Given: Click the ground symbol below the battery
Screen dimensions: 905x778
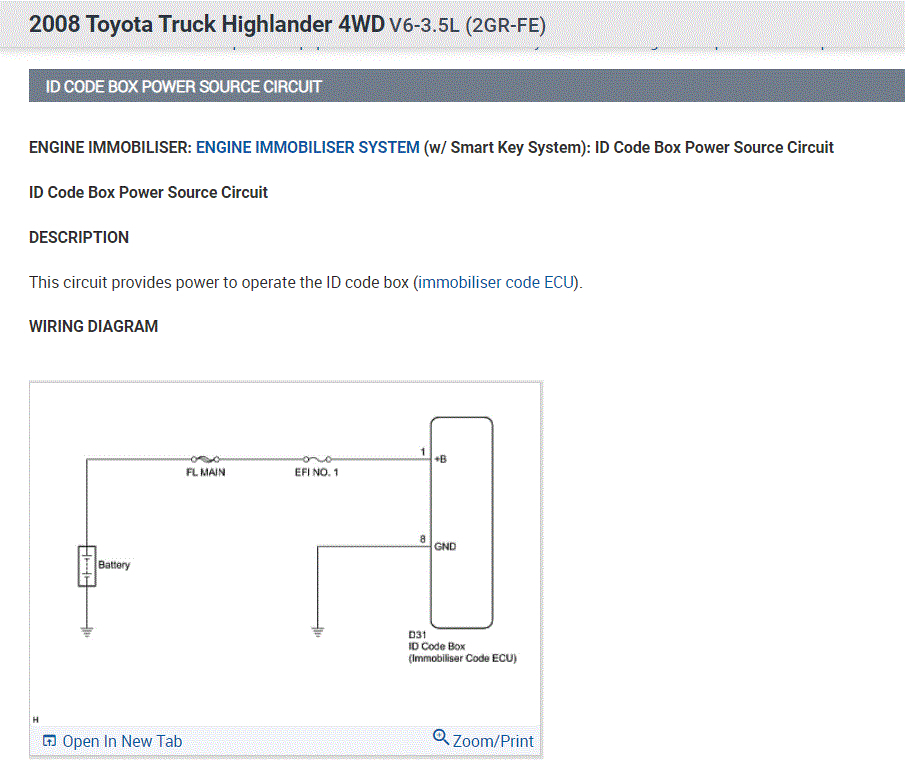Looking at the screenshot, I should click(x=87, y=631).
